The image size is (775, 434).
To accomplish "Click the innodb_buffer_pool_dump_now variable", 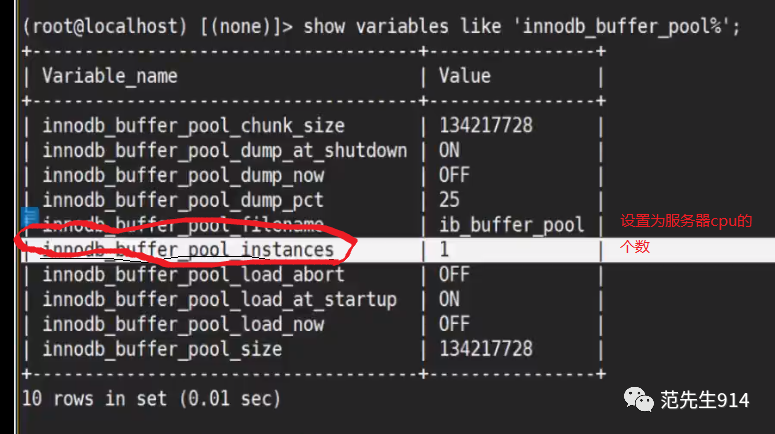I will 183,175.
